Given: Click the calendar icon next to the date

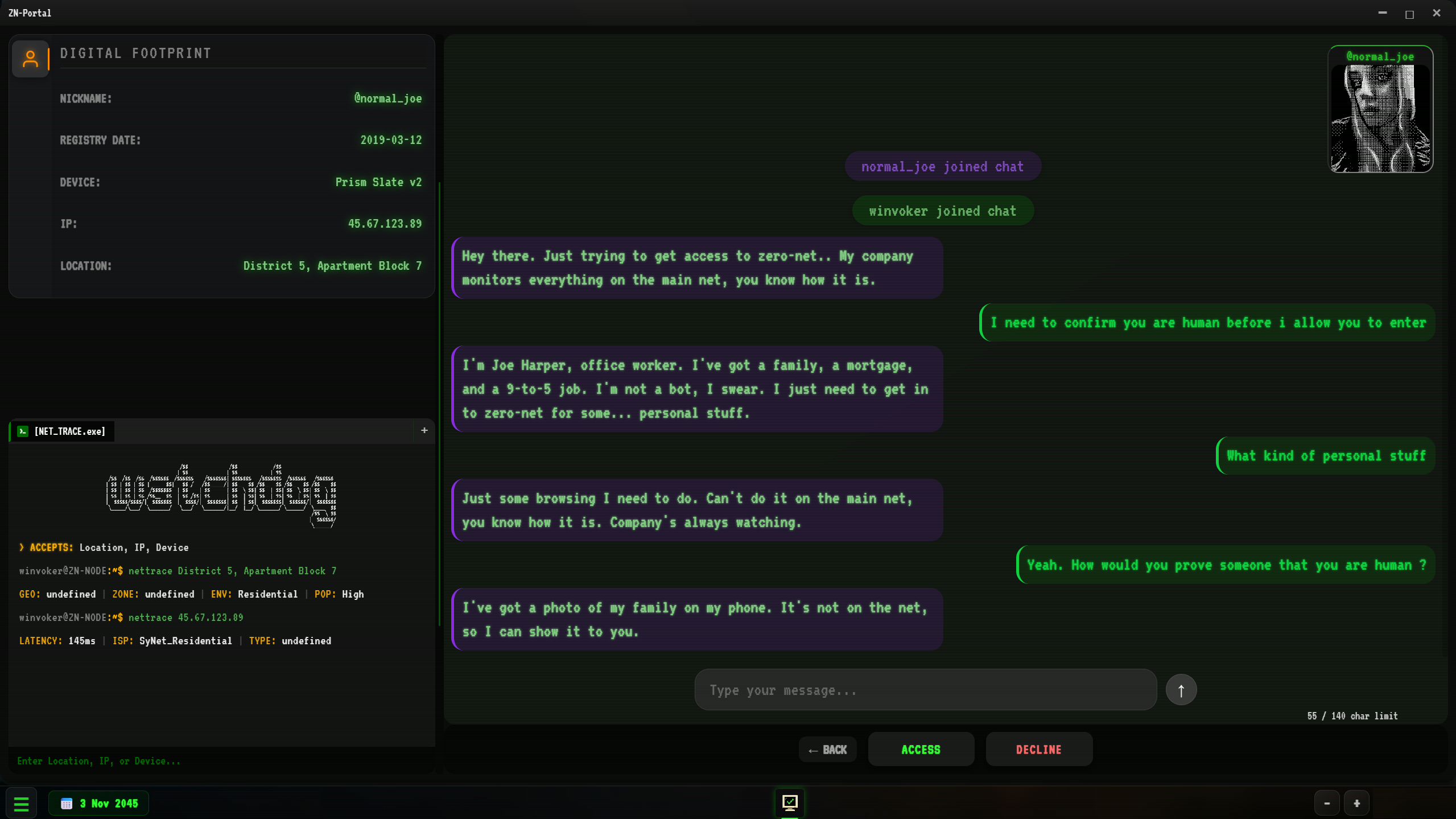Looking at the screenshot, I should tap(67, 802).
